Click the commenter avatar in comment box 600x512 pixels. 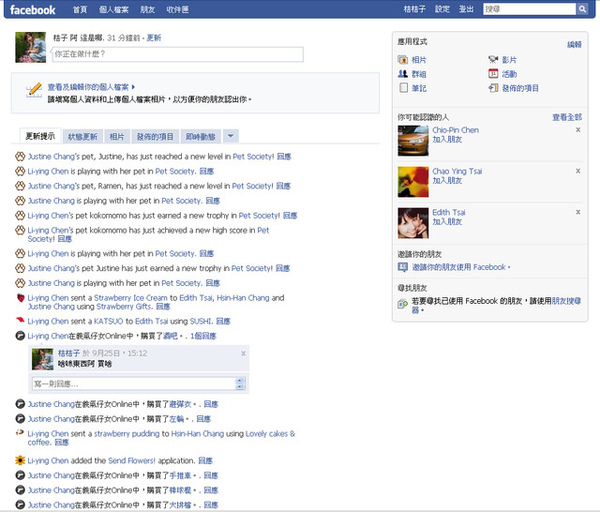click(42, 359)
